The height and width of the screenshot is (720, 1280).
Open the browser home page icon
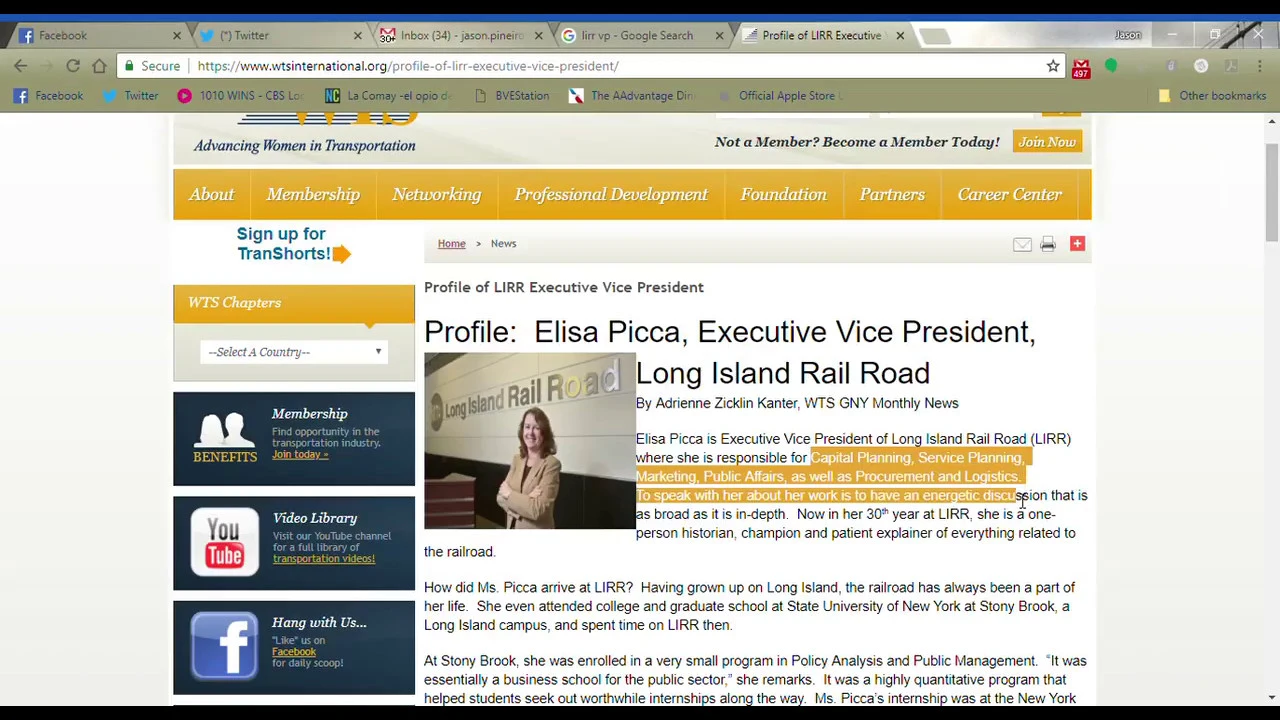point(99,66)
